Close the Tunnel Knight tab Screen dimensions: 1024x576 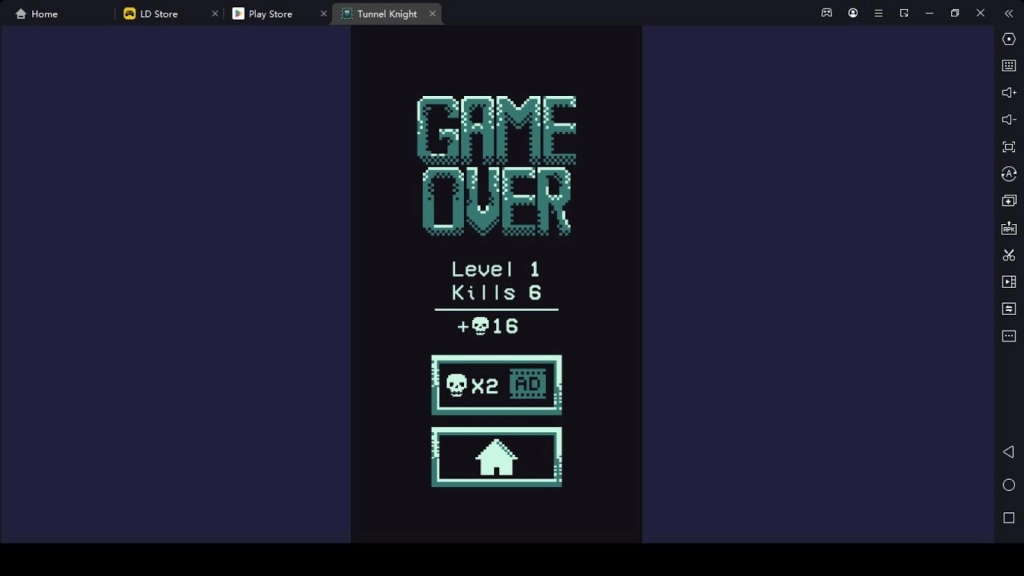click(x=432, y=14)
